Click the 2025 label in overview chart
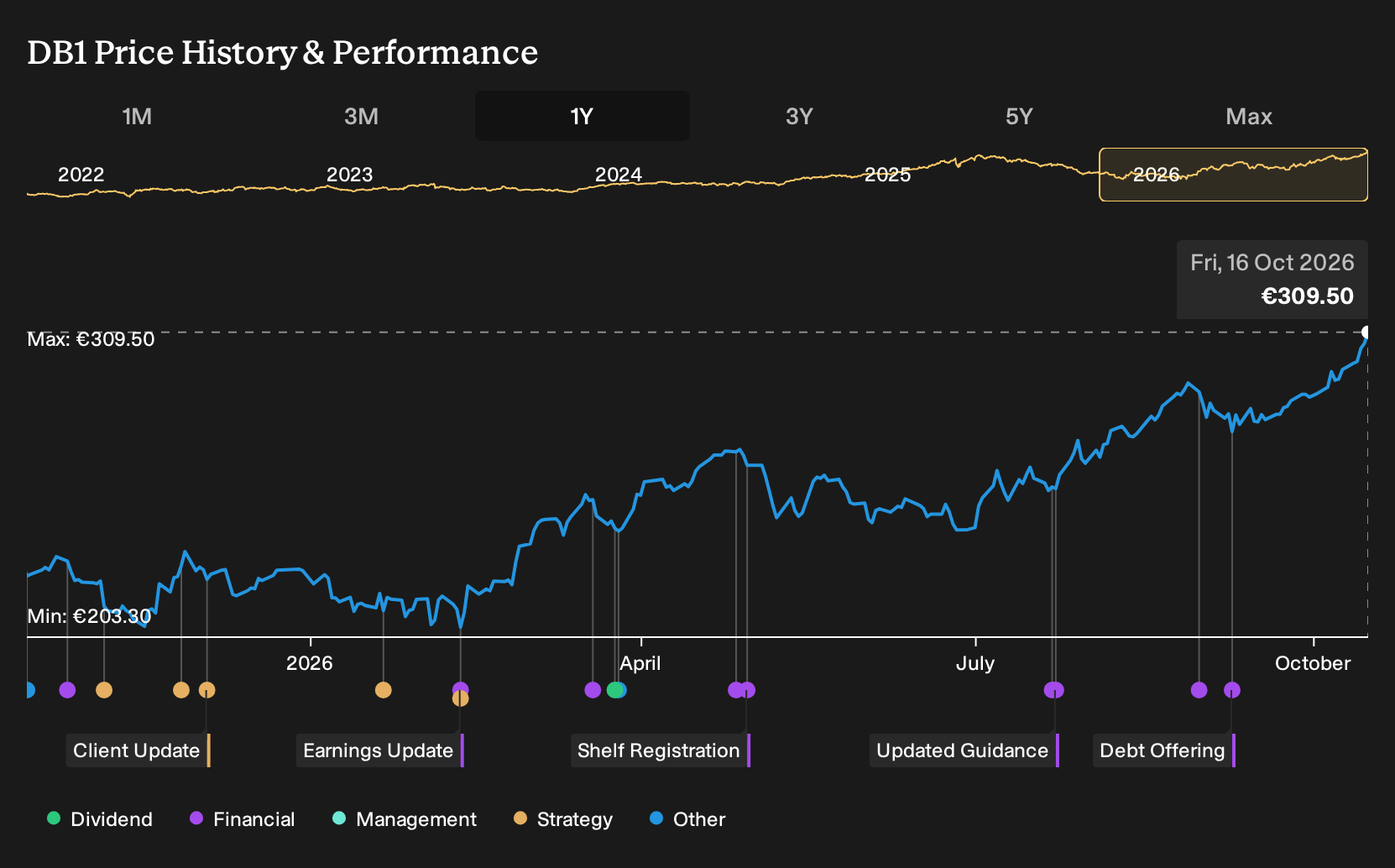This screenshot has width=1395, height=868. [887, 175]
